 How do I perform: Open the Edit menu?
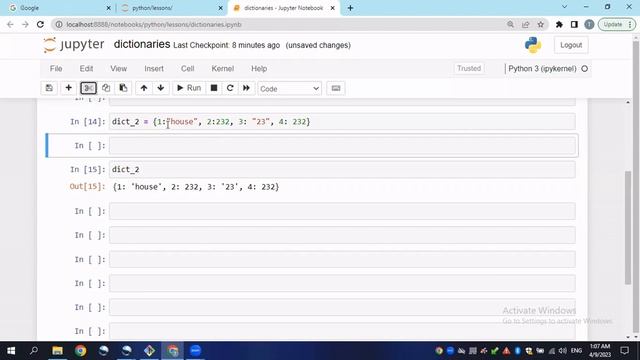[86, 69]
